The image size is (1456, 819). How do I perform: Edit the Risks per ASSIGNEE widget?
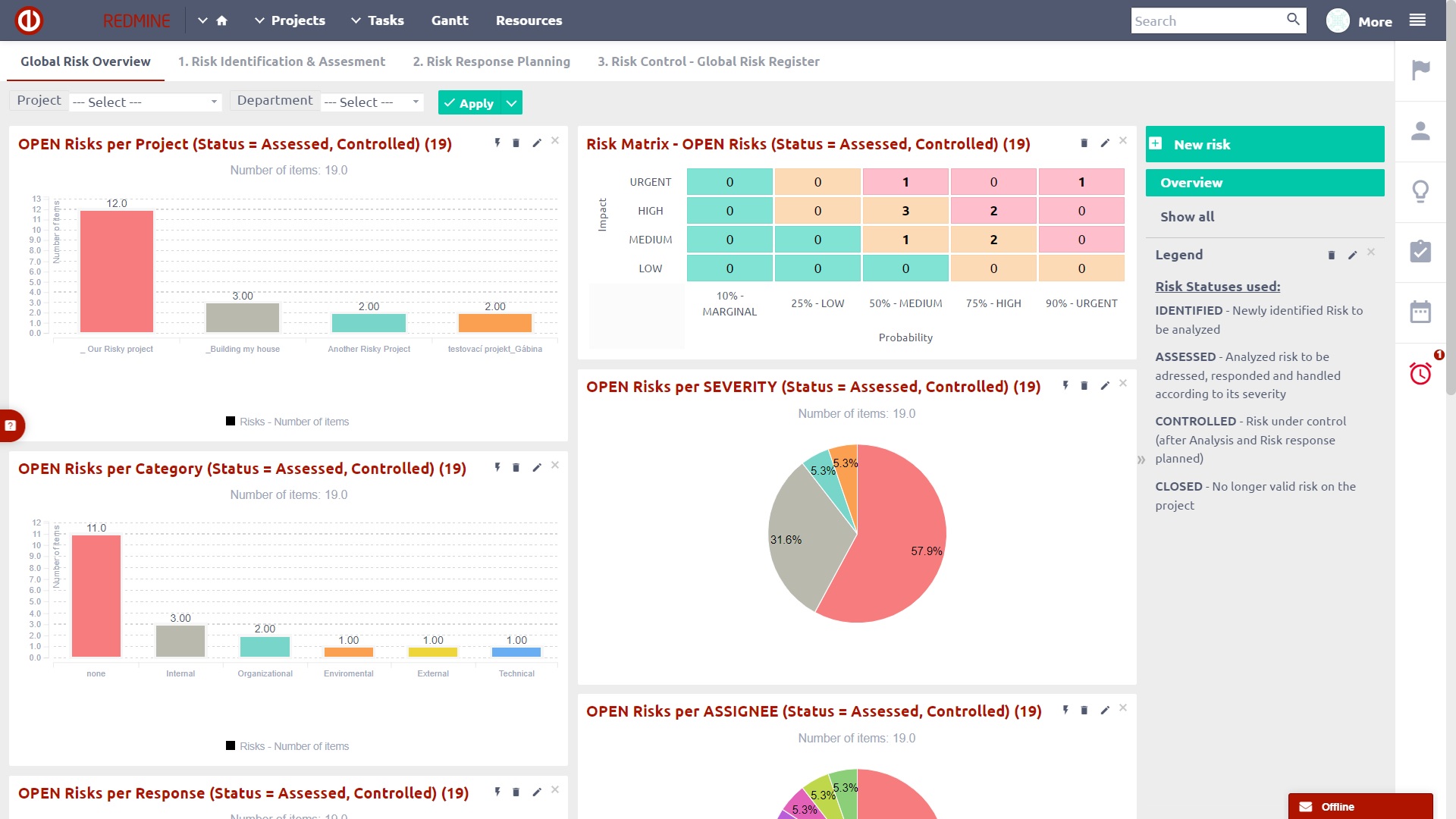pyautogui.click(x=1105, y=710)
